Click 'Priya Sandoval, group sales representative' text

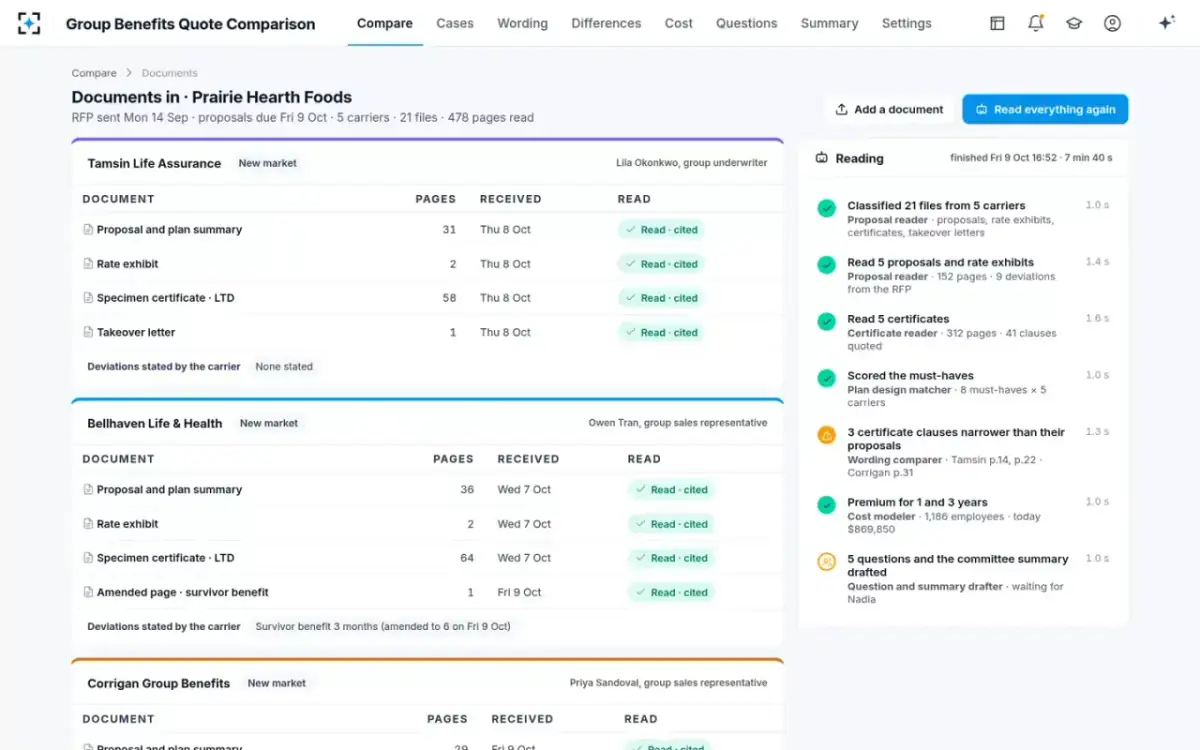tap(669, 683)
